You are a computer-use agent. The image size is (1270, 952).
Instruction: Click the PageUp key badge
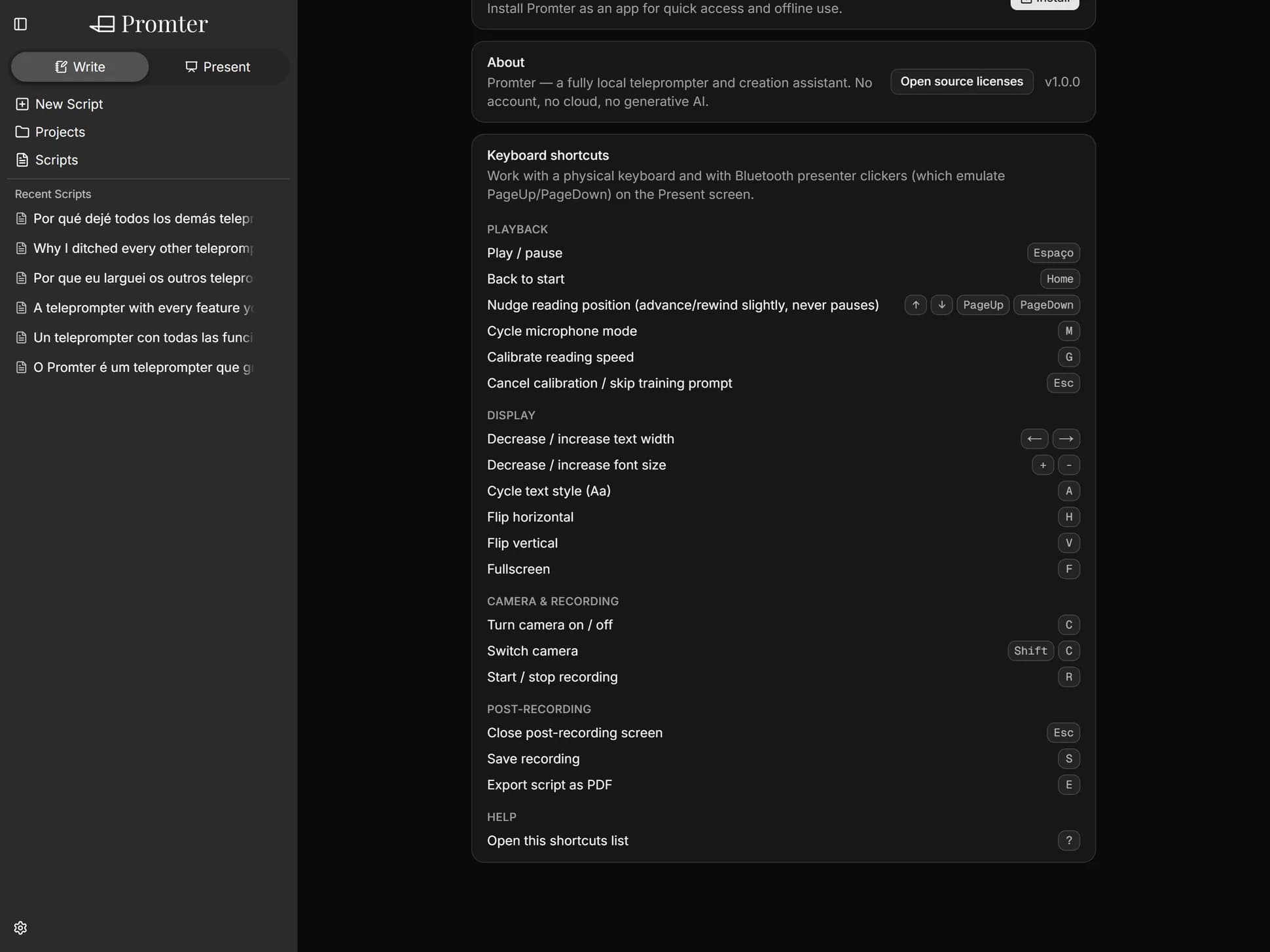coord(983,305)
